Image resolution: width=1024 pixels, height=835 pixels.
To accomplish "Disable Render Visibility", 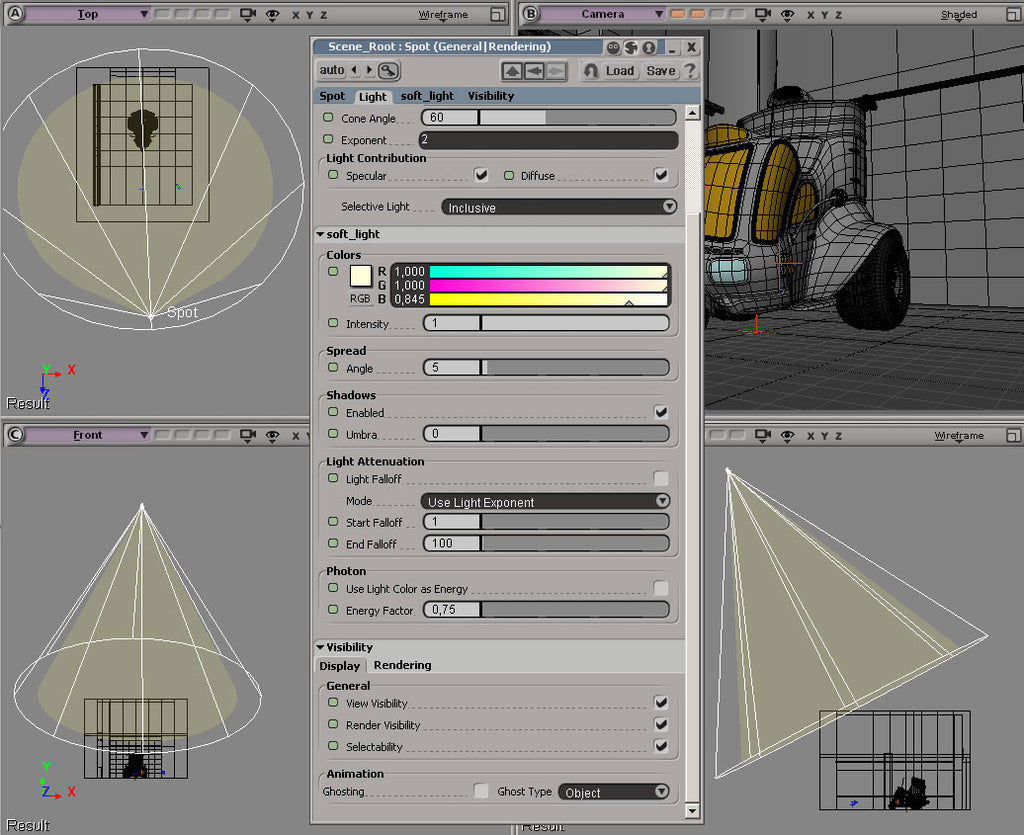I will (x=661, y=725).
